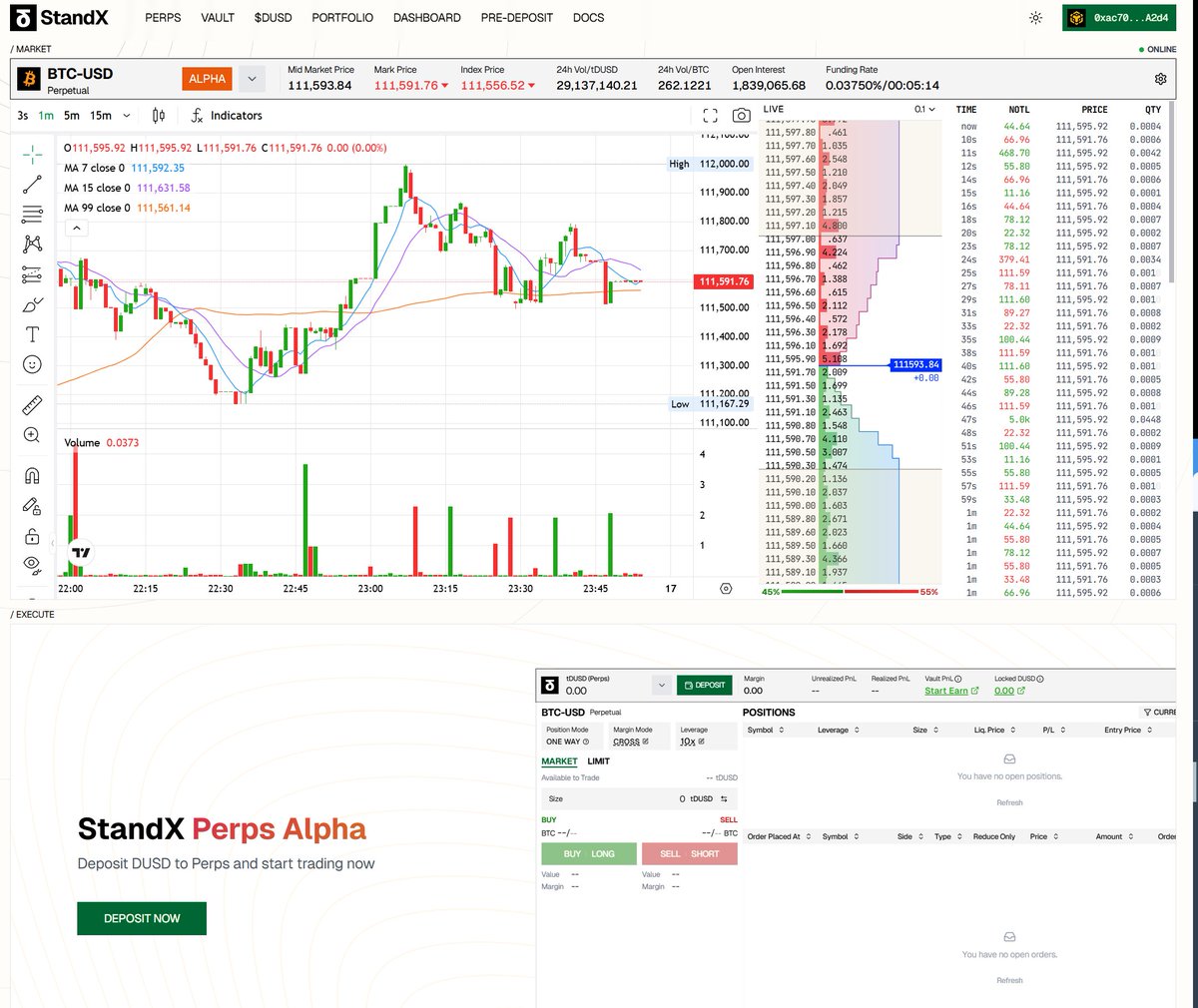Image resolution: width=1198 pixels, height=1008 pixels.
Task: Expand the BTC-USD market selector dropdown
Action: coord(252,79)
